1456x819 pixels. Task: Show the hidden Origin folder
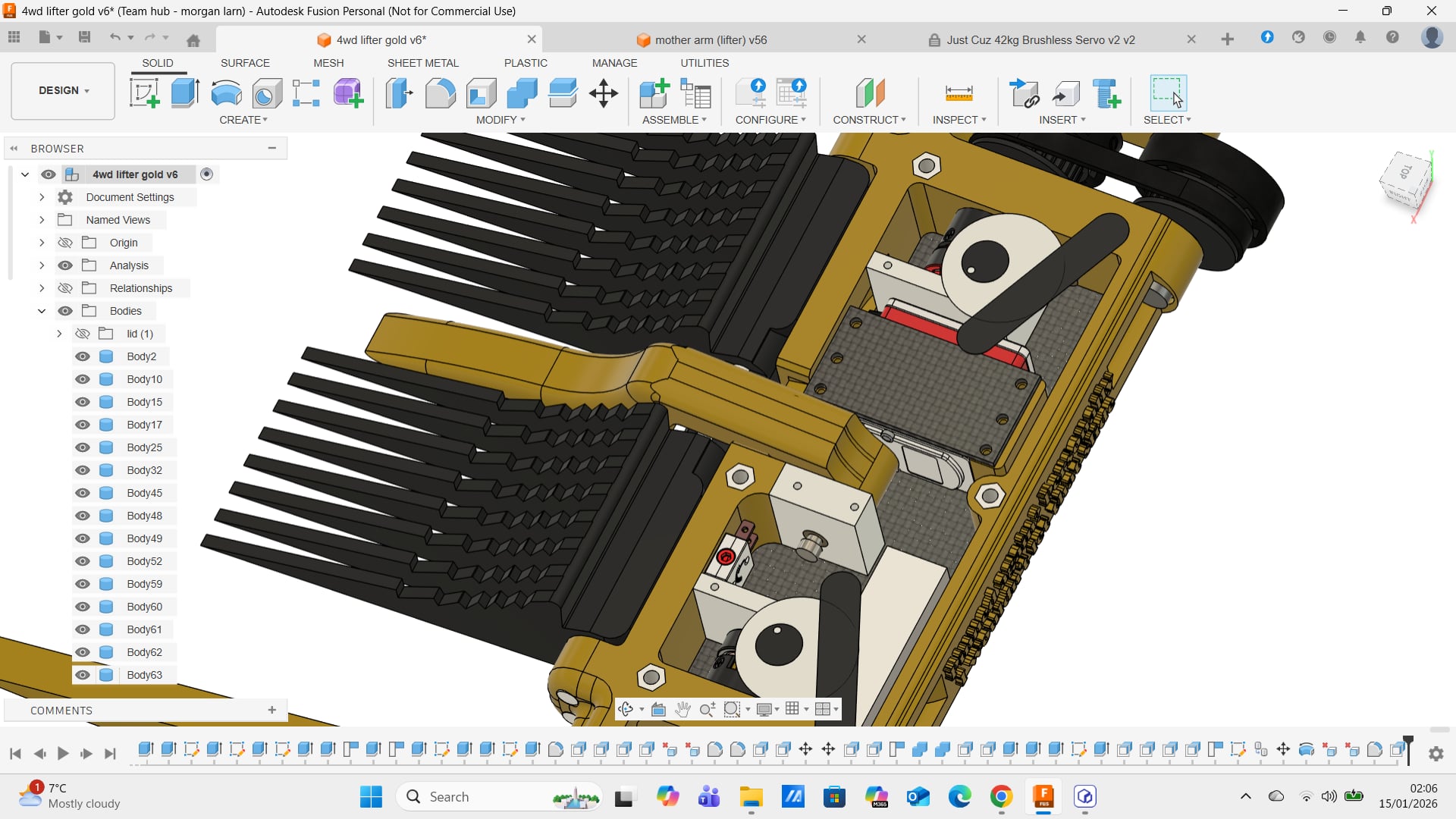click(65, 243)
